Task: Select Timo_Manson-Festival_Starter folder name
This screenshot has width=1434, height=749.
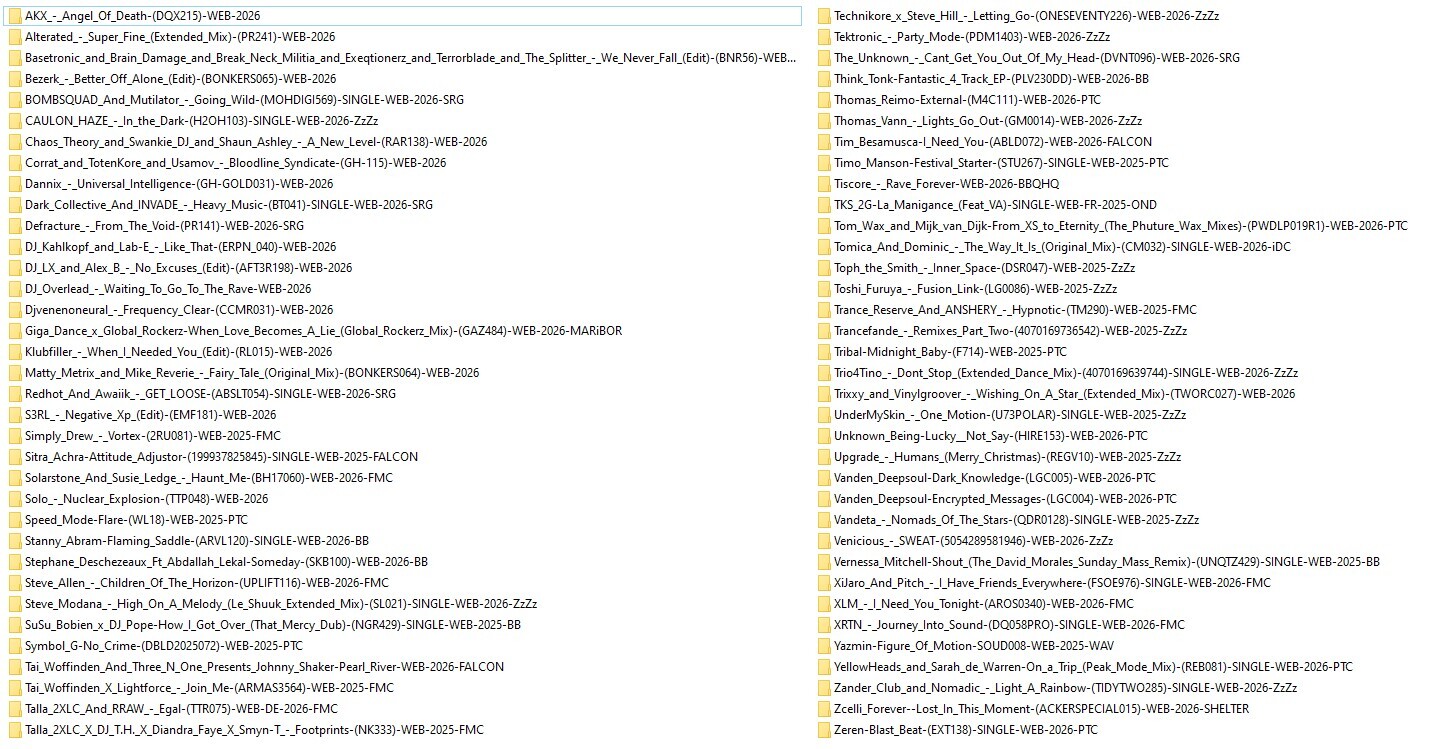Action: (x=1002, y=163)
